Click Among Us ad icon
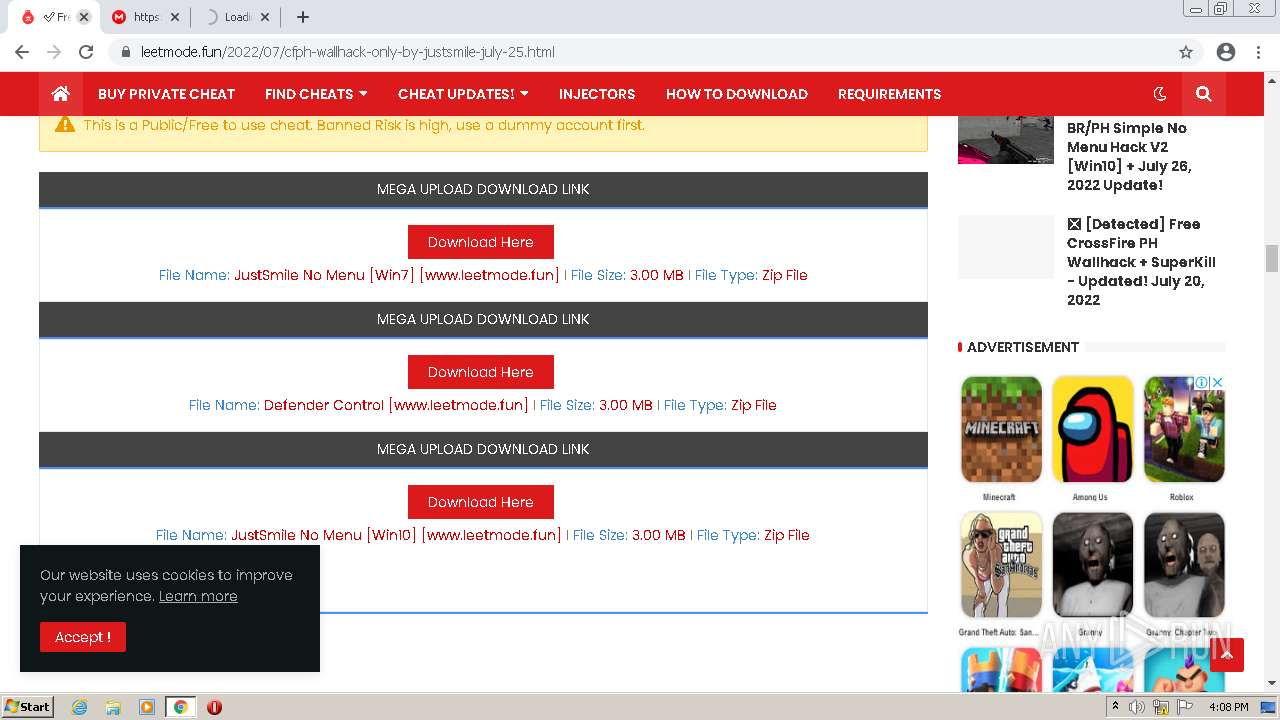The width and height of the screenshot is (1280, 720). 1092,430
